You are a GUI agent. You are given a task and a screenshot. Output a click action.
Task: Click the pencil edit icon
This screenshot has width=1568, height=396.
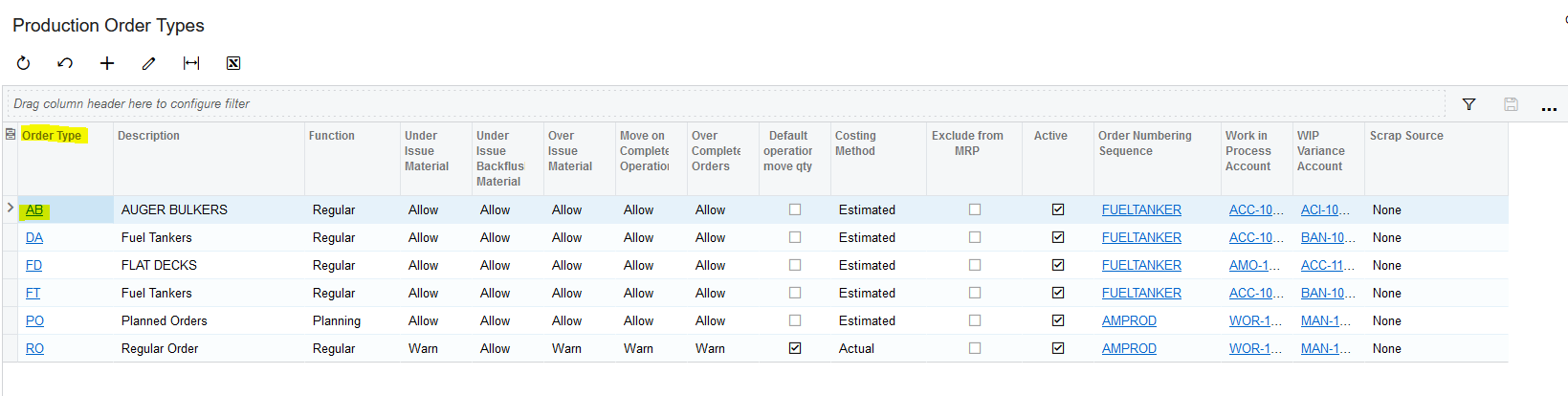148,63
